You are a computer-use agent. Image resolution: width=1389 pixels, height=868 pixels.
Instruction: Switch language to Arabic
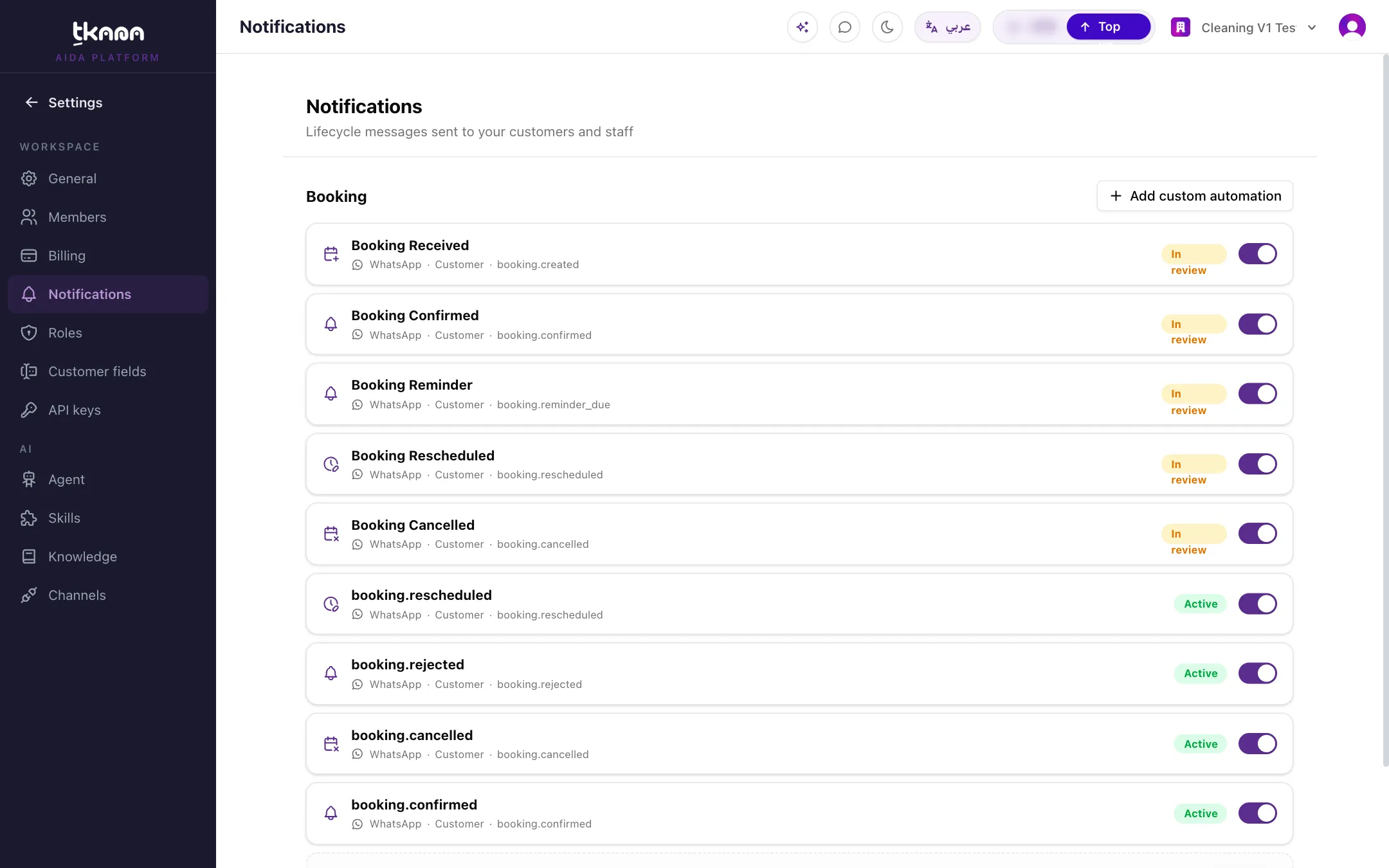(x=947, y=27)
